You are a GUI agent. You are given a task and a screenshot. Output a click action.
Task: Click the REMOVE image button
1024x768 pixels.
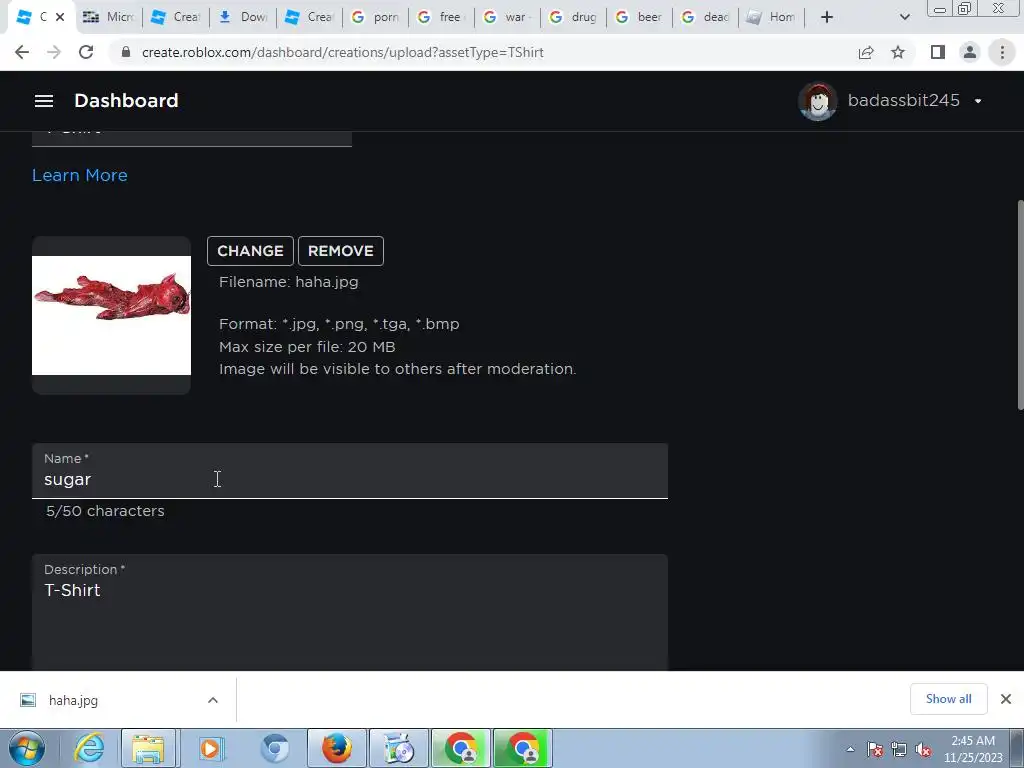(x=341, y=251)
